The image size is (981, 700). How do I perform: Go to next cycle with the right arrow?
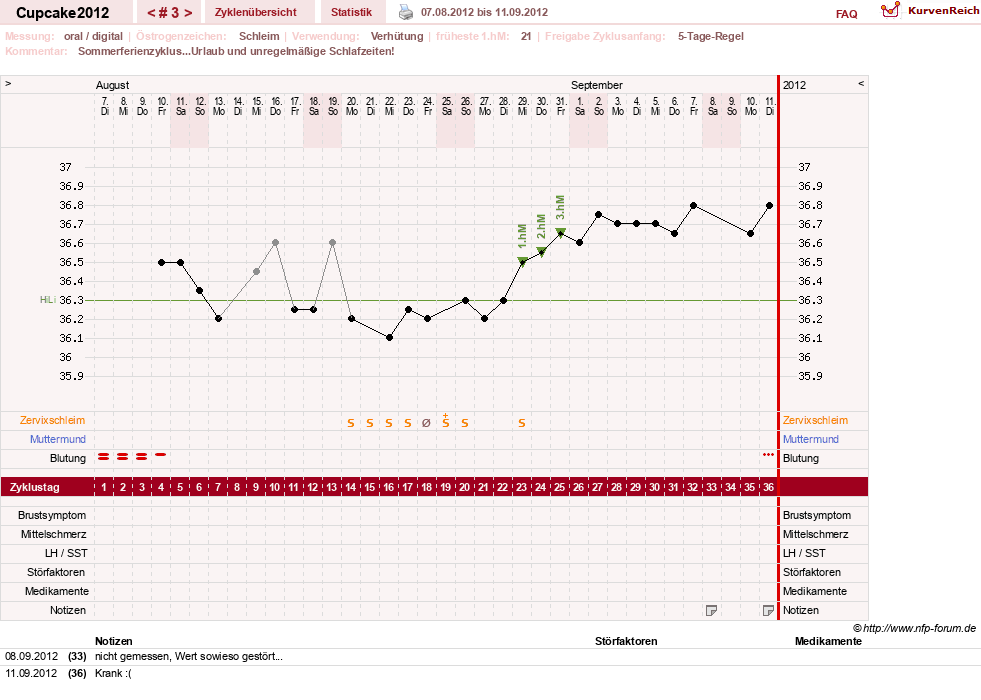pos(188,13)
